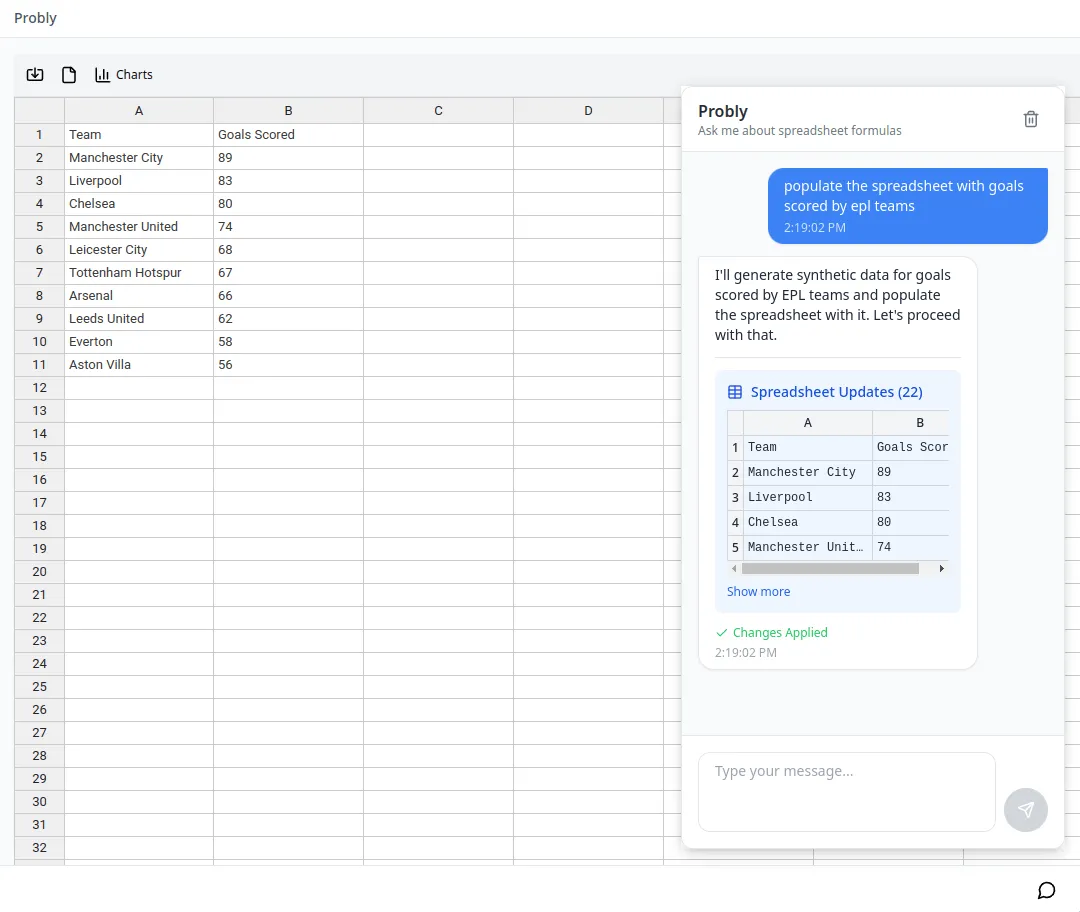The image size is (1080, 912).
Task: Click the Team header cell in main sheet
Action: pyautogui.click(x=139, y=135)
